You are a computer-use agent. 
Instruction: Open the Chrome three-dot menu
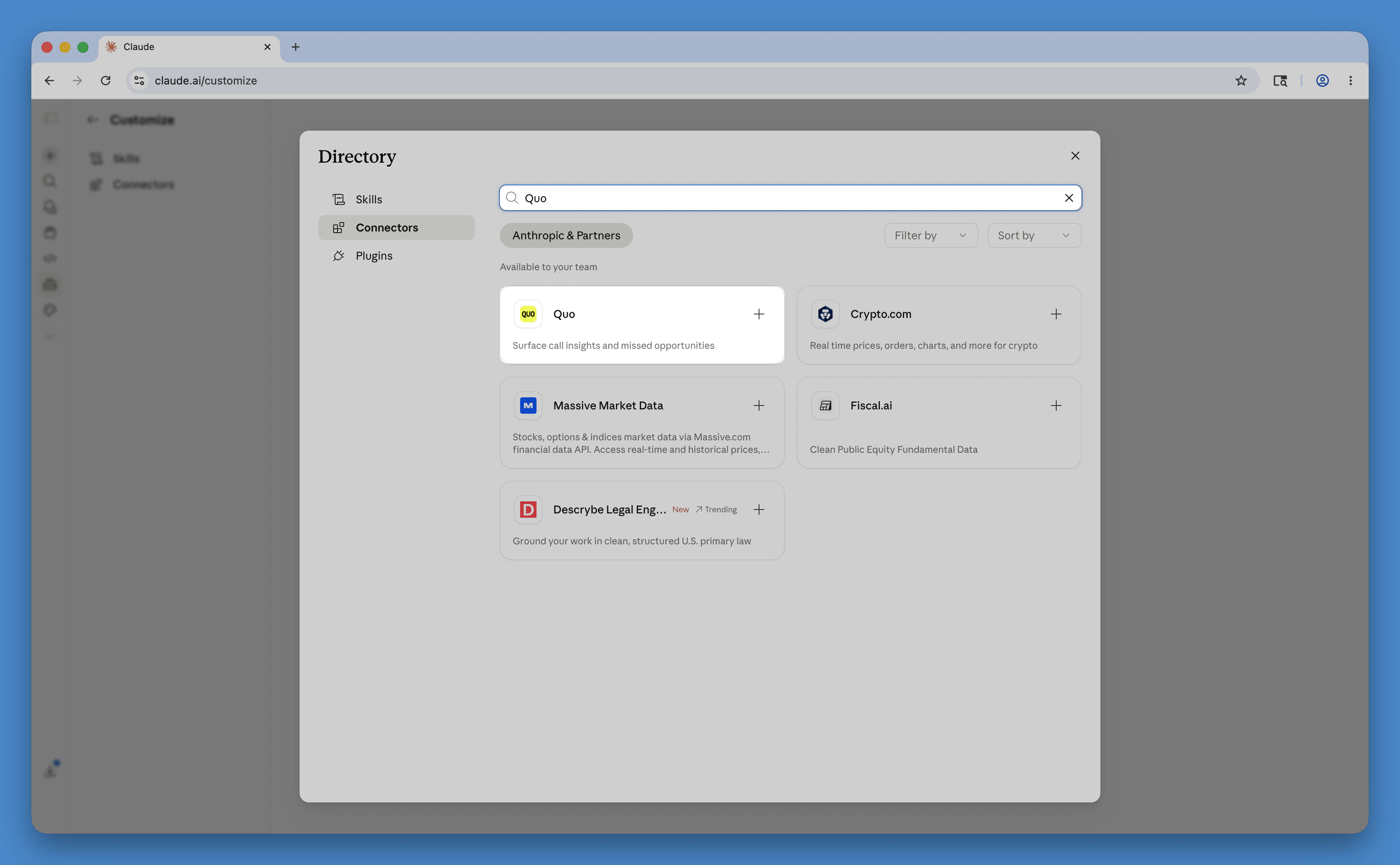1351,81
